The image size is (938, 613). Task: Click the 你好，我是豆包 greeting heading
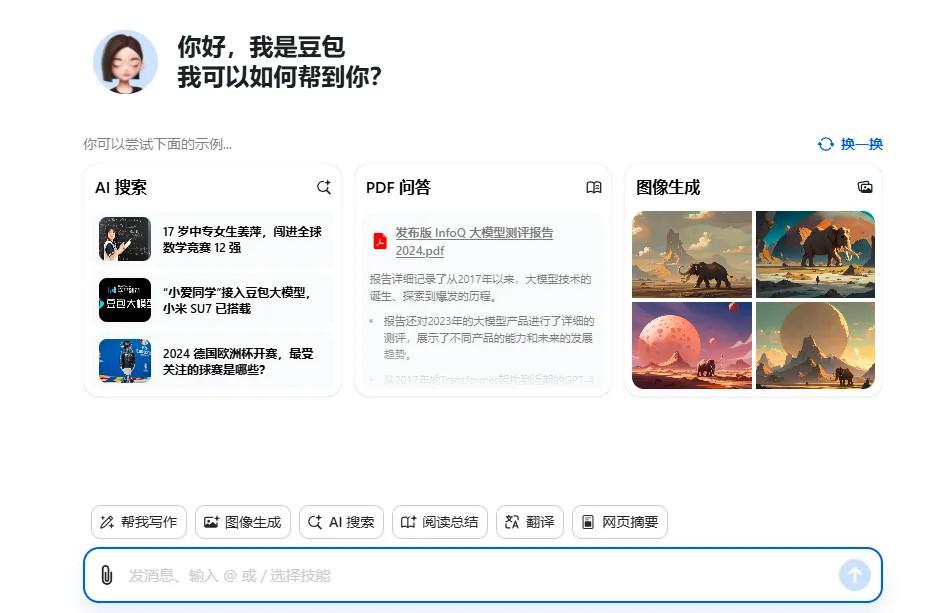(x=261, y=47)
